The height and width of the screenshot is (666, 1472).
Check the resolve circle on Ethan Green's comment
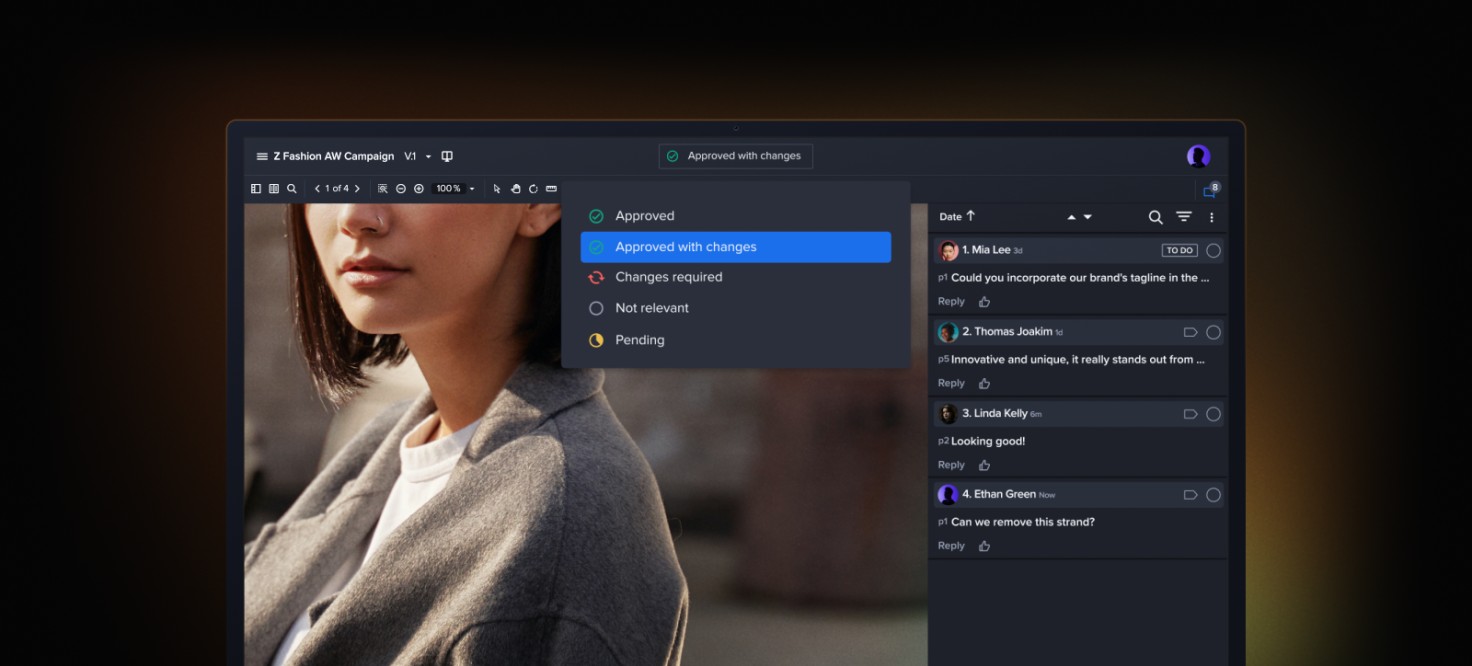(x=1213, y=494)
